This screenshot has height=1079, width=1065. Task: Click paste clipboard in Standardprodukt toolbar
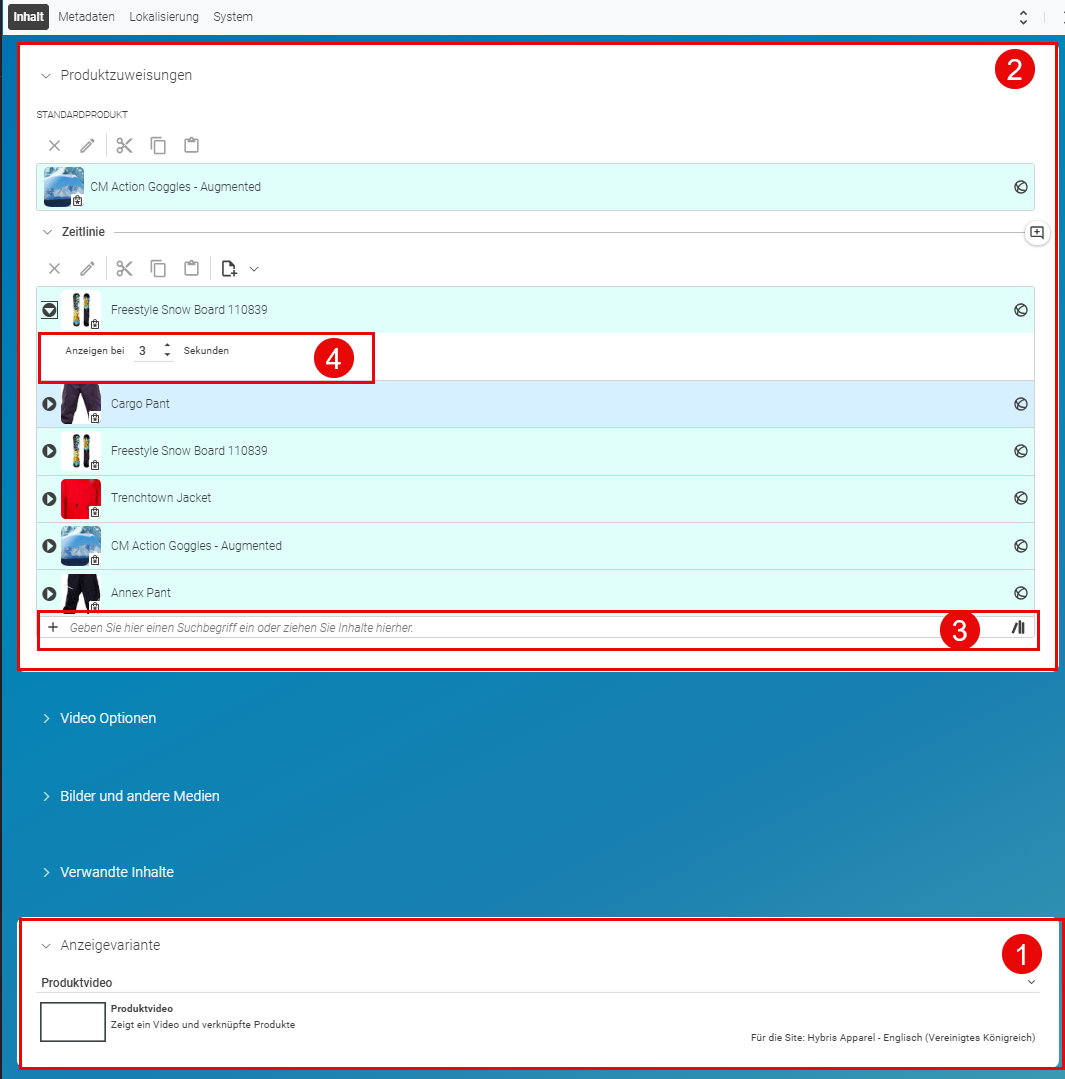click(191, 145)
